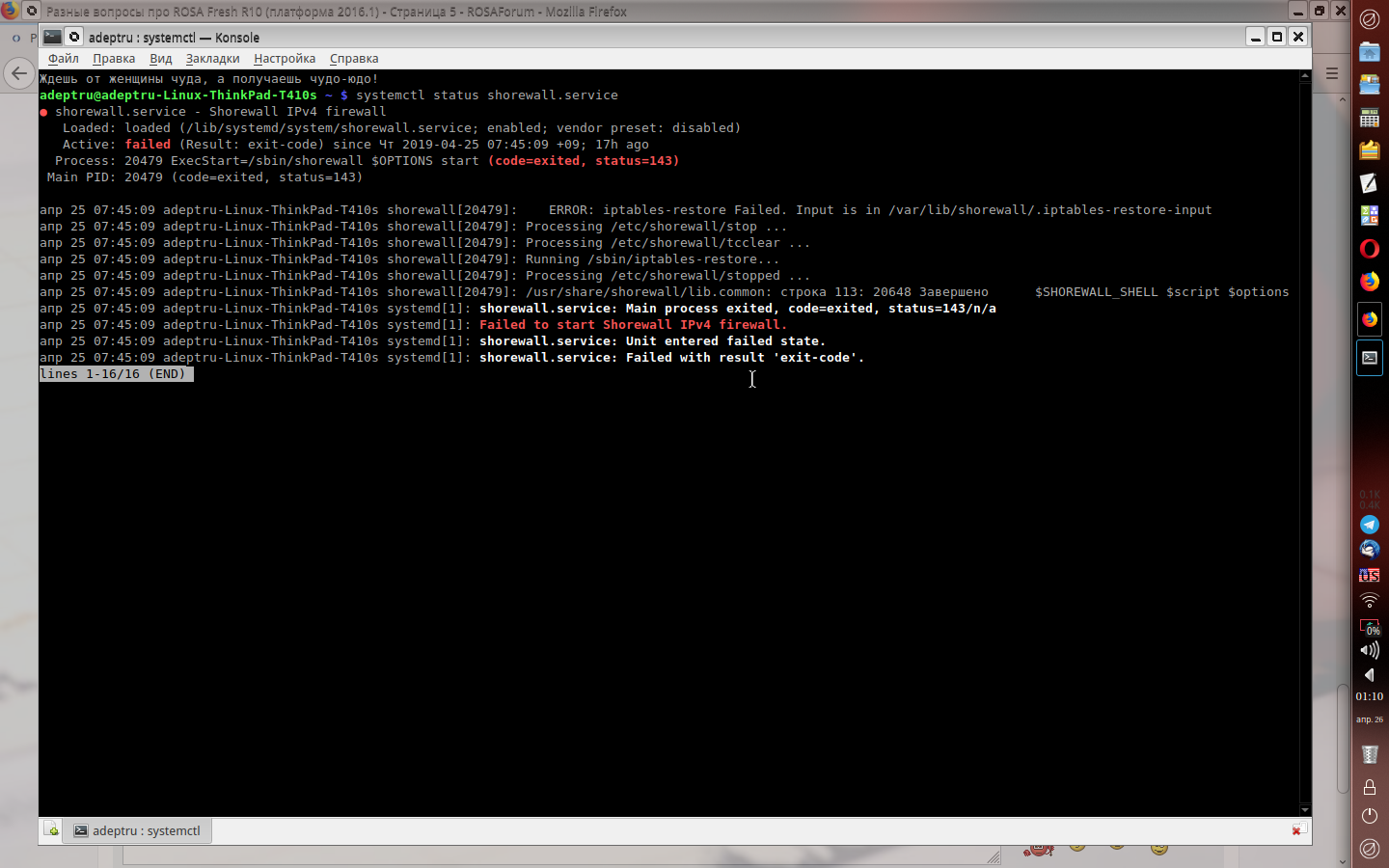1389x868 pixels.
Task: Click the Konsole scrollbar down arrow
Action: pyautogui.click(x=1305, y=810)
